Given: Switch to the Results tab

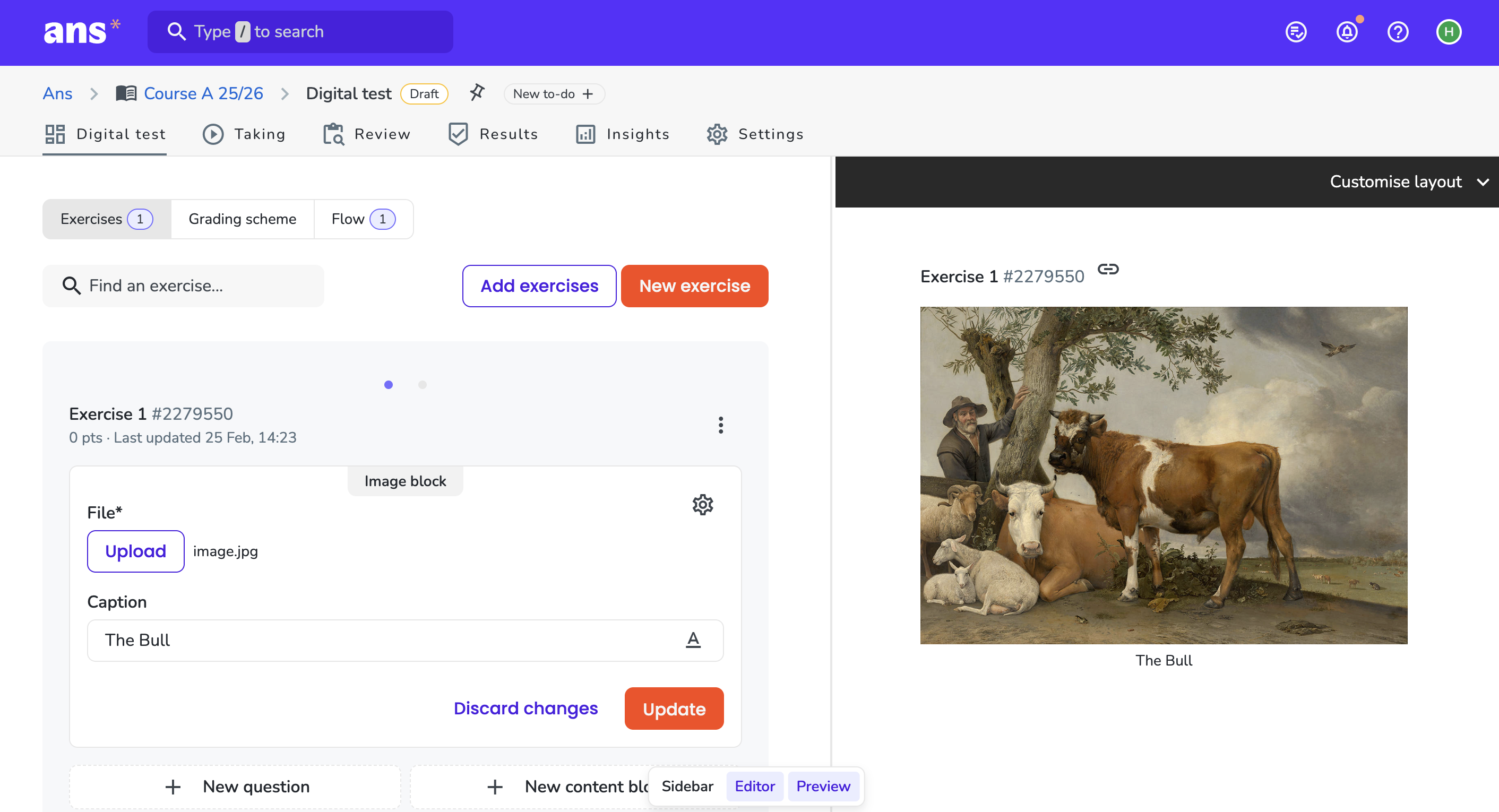Looking at the screenshot, I should point(493,134).
